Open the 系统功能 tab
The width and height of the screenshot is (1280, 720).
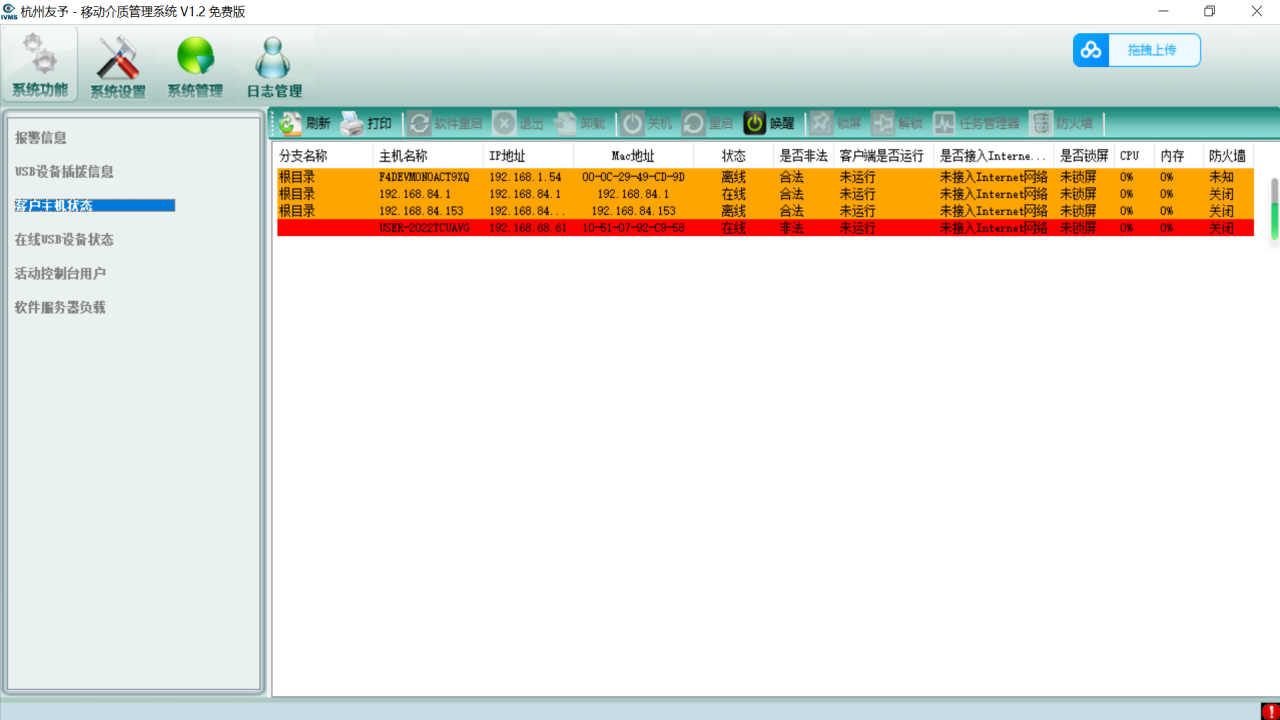click(40, 65)
